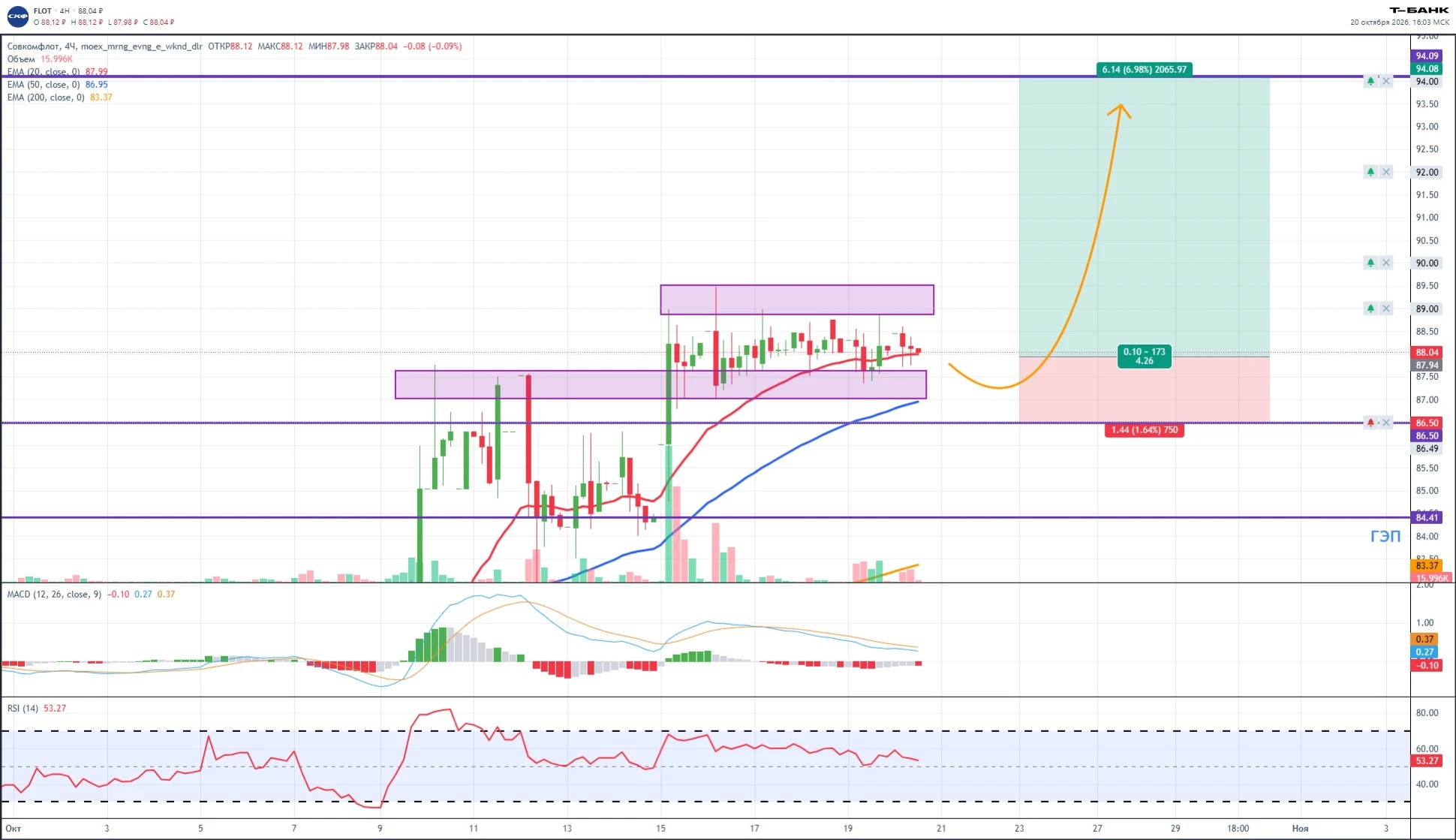Viewport: 1456px width, 840px height.
Task: Click the green alert bell at 94.00
Action: click(1370, 81)
